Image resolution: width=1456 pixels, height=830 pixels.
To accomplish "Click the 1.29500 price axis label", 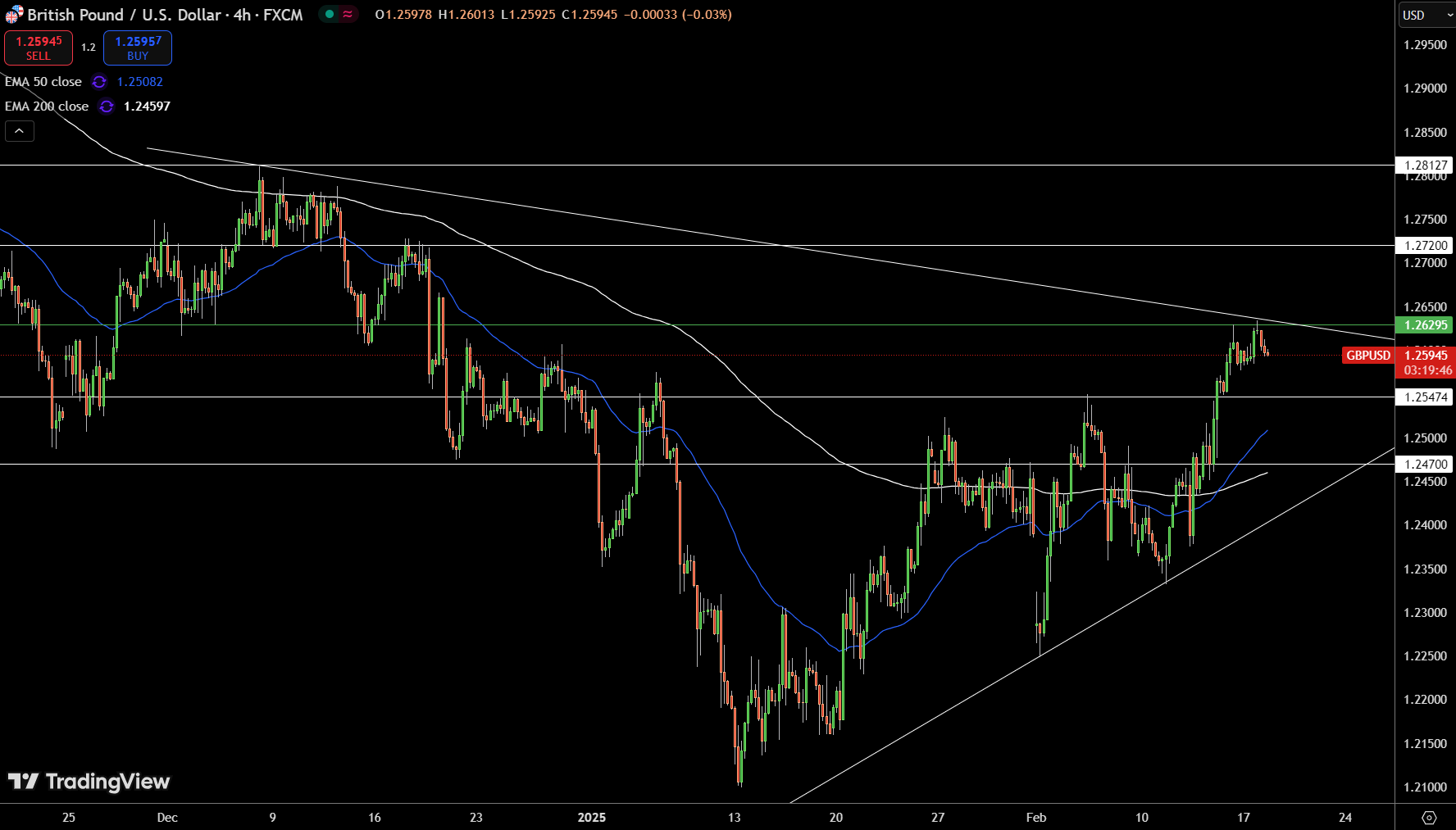I will coord(1425,45).
